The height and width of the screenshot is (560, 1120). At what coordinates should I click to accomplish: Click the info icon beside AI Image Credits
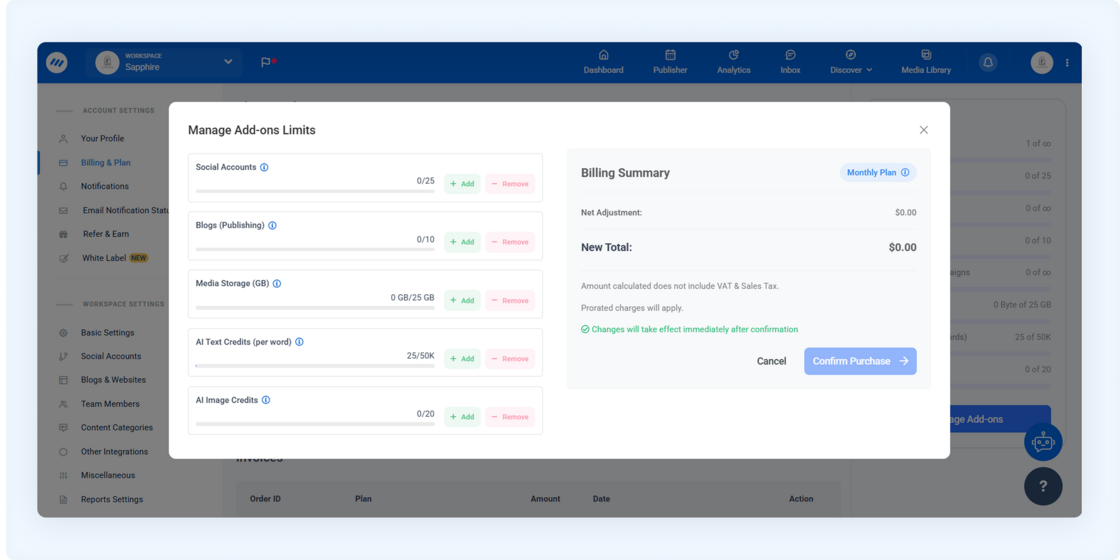tap(266, 400)
